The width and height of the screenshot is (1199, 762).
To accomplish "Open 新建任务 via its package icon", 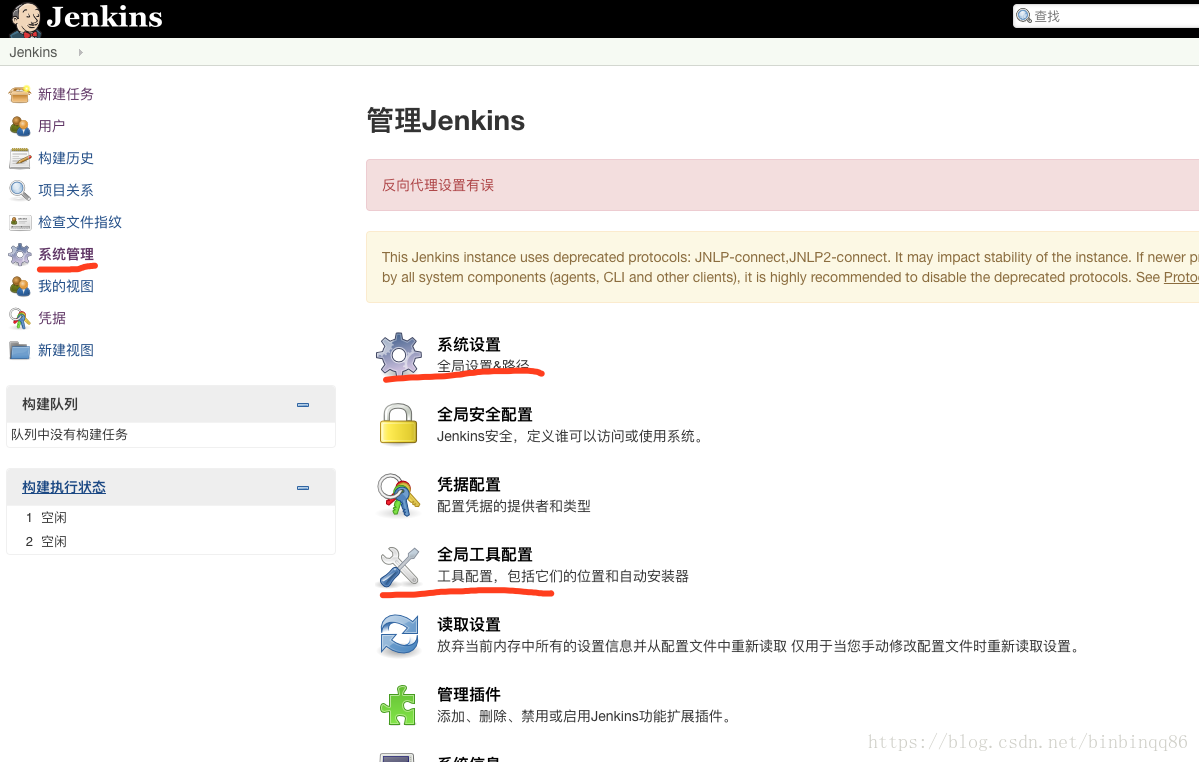I will (x=22, y=94).
